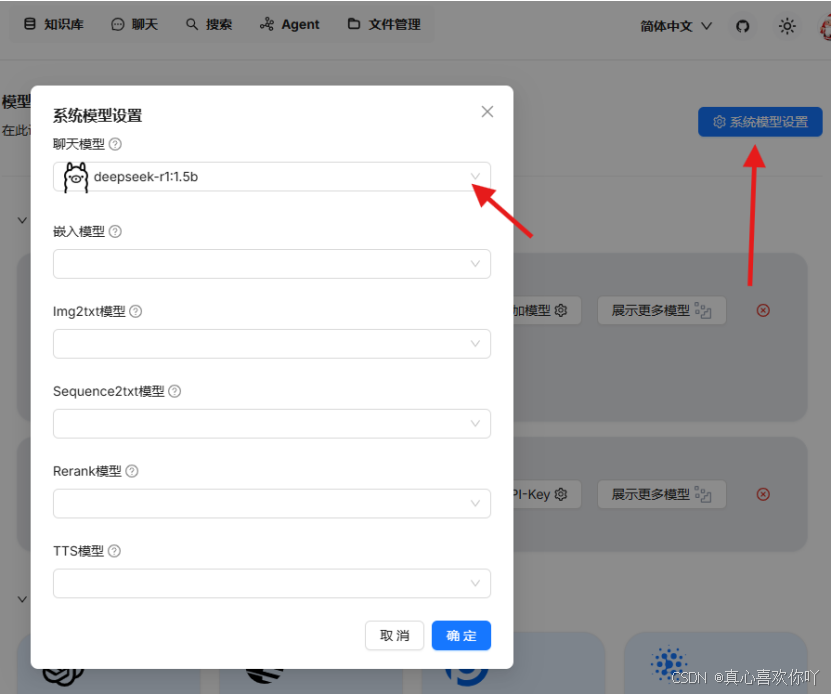The width and height of the screenshot is (832, 694).
Task: Click the 确定 confirm button
Action: click(461, 635)
